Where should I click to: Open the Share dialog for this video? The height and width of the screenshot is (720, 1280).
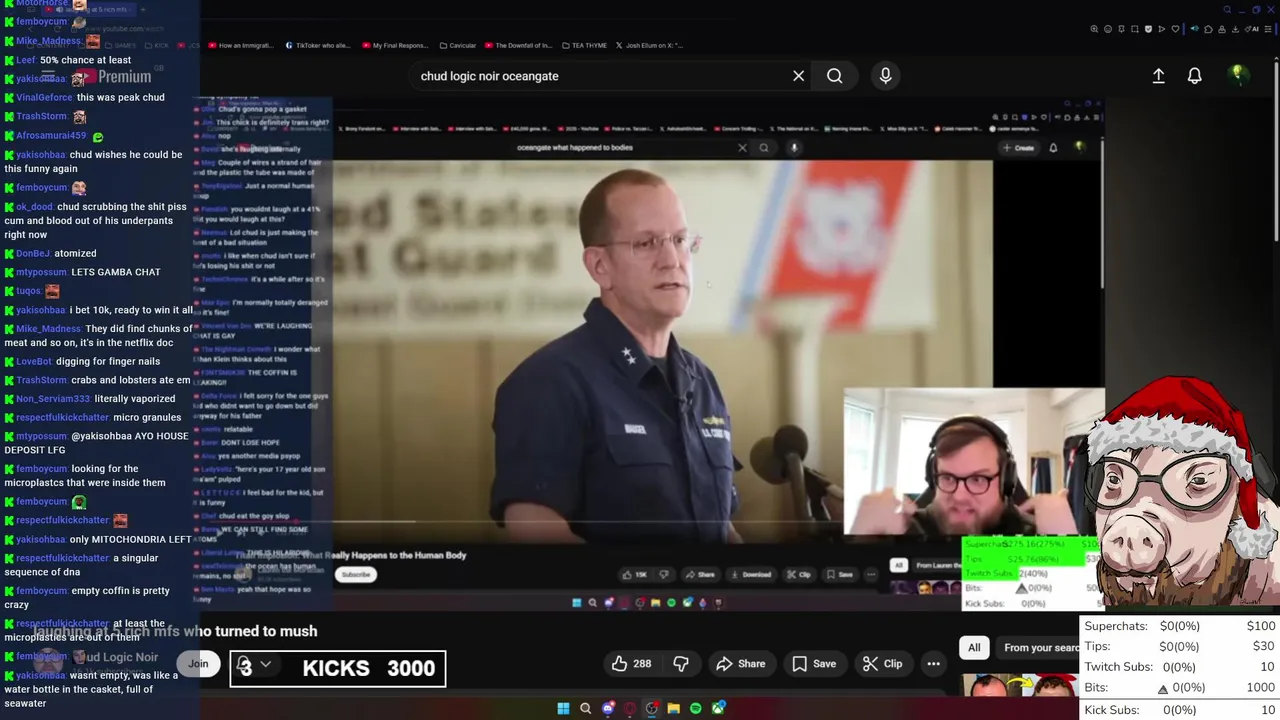[x=741, y=663]
